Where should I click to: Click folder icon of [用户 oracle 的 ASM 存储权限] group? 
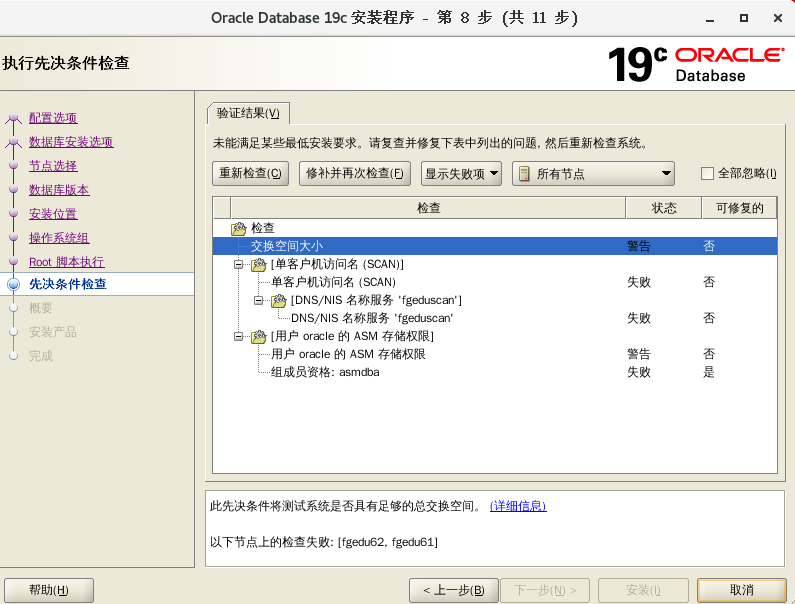pos(259,337)
